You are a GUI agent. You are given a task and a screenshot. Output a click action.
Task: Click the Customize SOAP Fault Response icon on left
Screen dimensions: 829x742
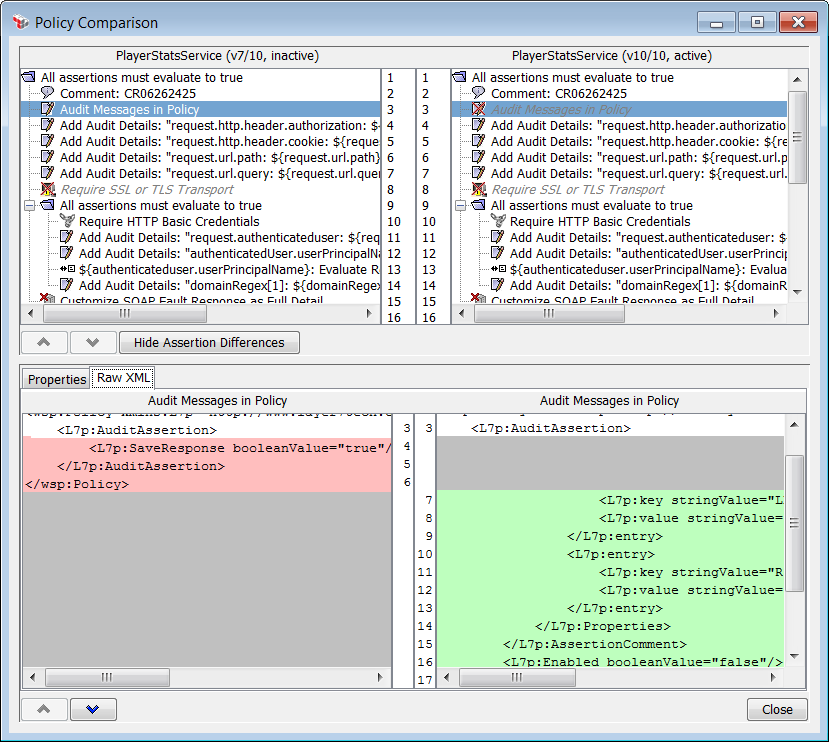(47, 300)
